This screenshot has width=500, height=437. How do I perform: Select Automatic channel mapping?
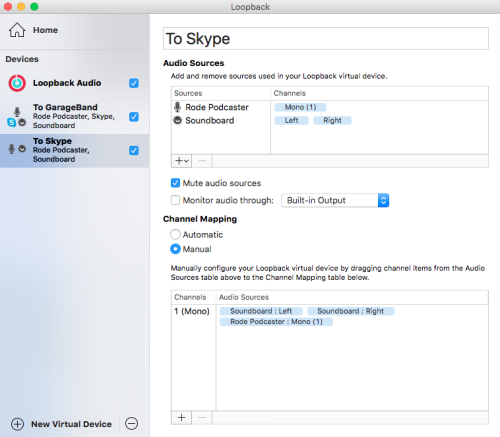(x=175, y=234)
